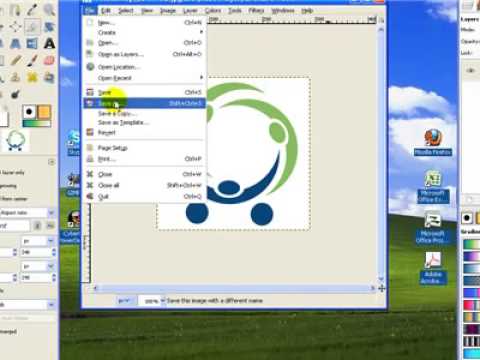
Task: Select the Perspective Clone tool
Action: (49, 78)
